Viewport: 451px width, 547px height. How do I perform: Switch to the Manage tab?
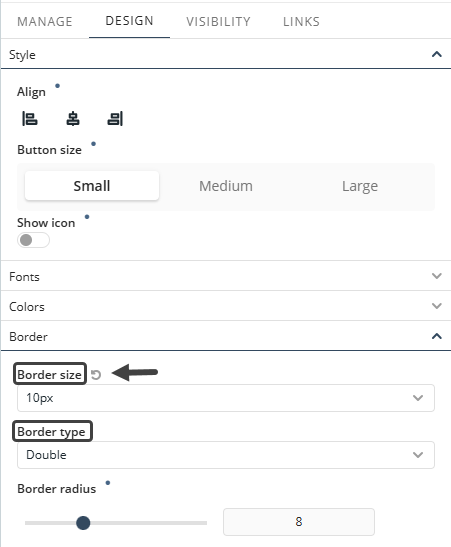[x=45, y=22]
